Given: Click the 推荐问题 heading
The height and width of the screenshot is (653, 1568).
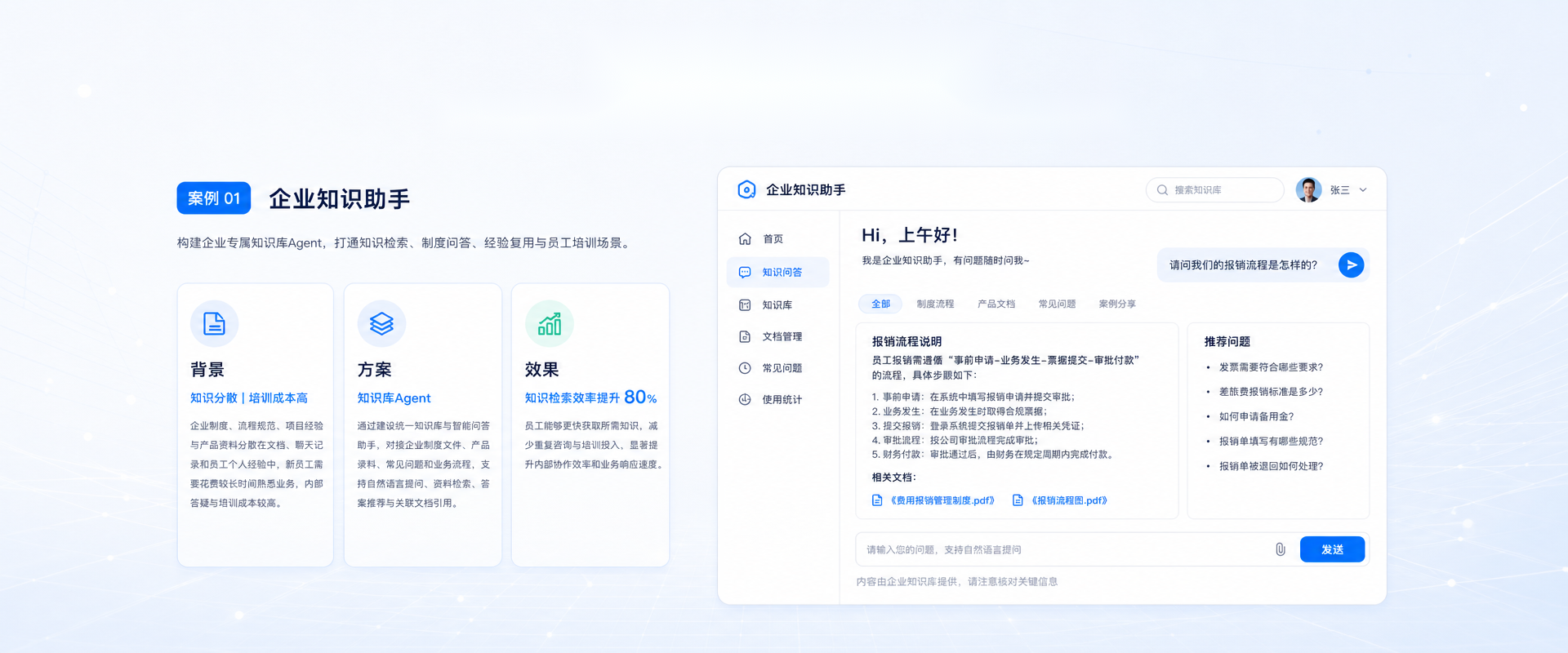Looking at the screenshot, I should coord(1227,342).
